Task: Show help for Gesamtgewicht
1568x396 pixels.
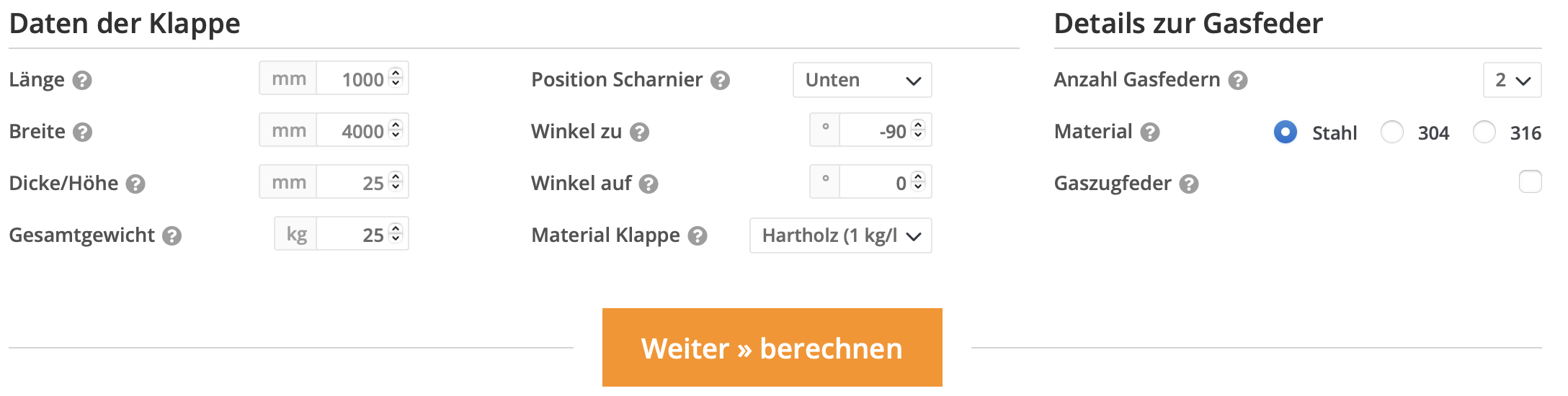Action: click(171, 235)
